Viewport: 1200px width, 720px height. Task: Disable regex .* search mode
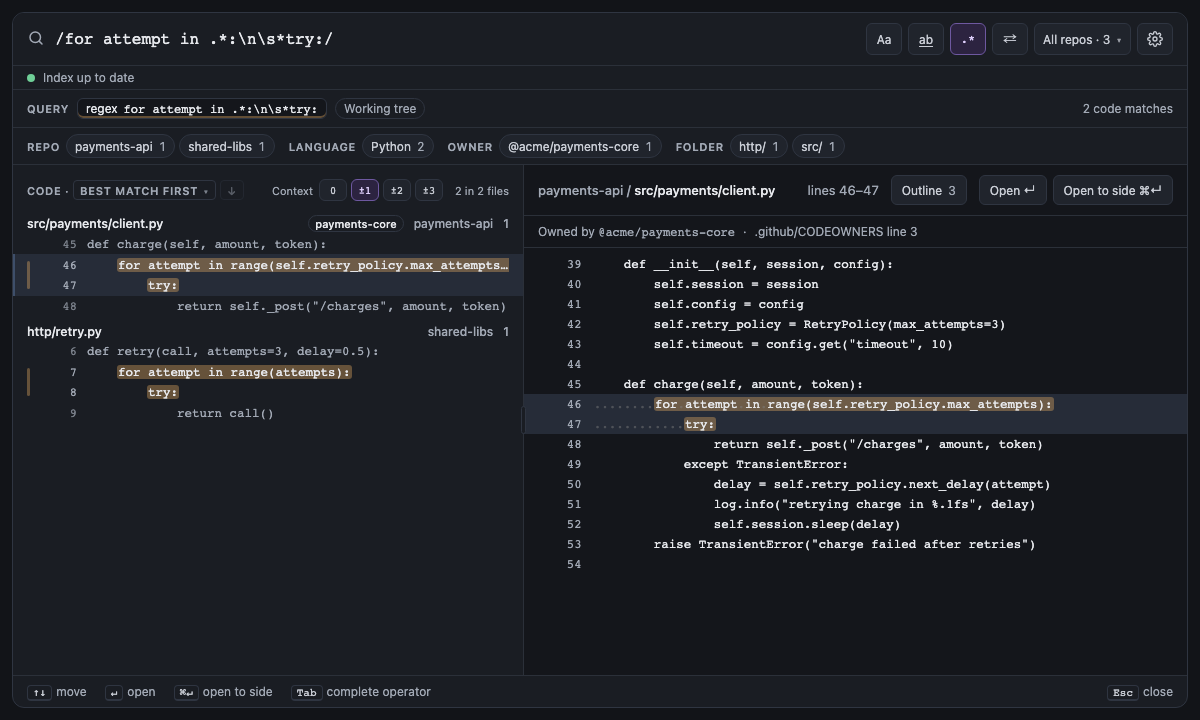968,39
